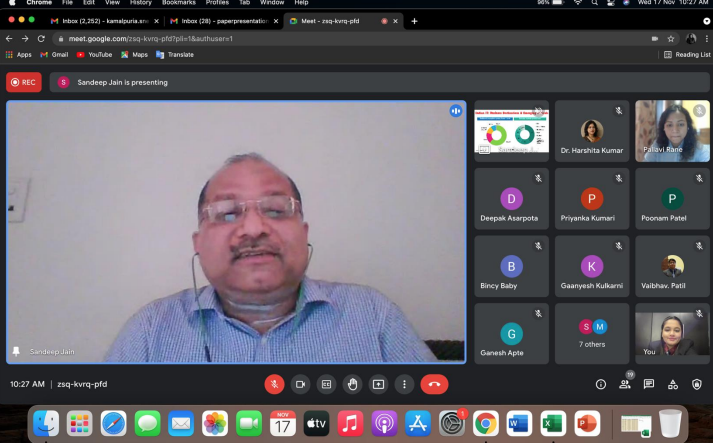Click the REC recording indicator
The width and height of the screenshot is (713, 443).
click(x=24, y=82)
